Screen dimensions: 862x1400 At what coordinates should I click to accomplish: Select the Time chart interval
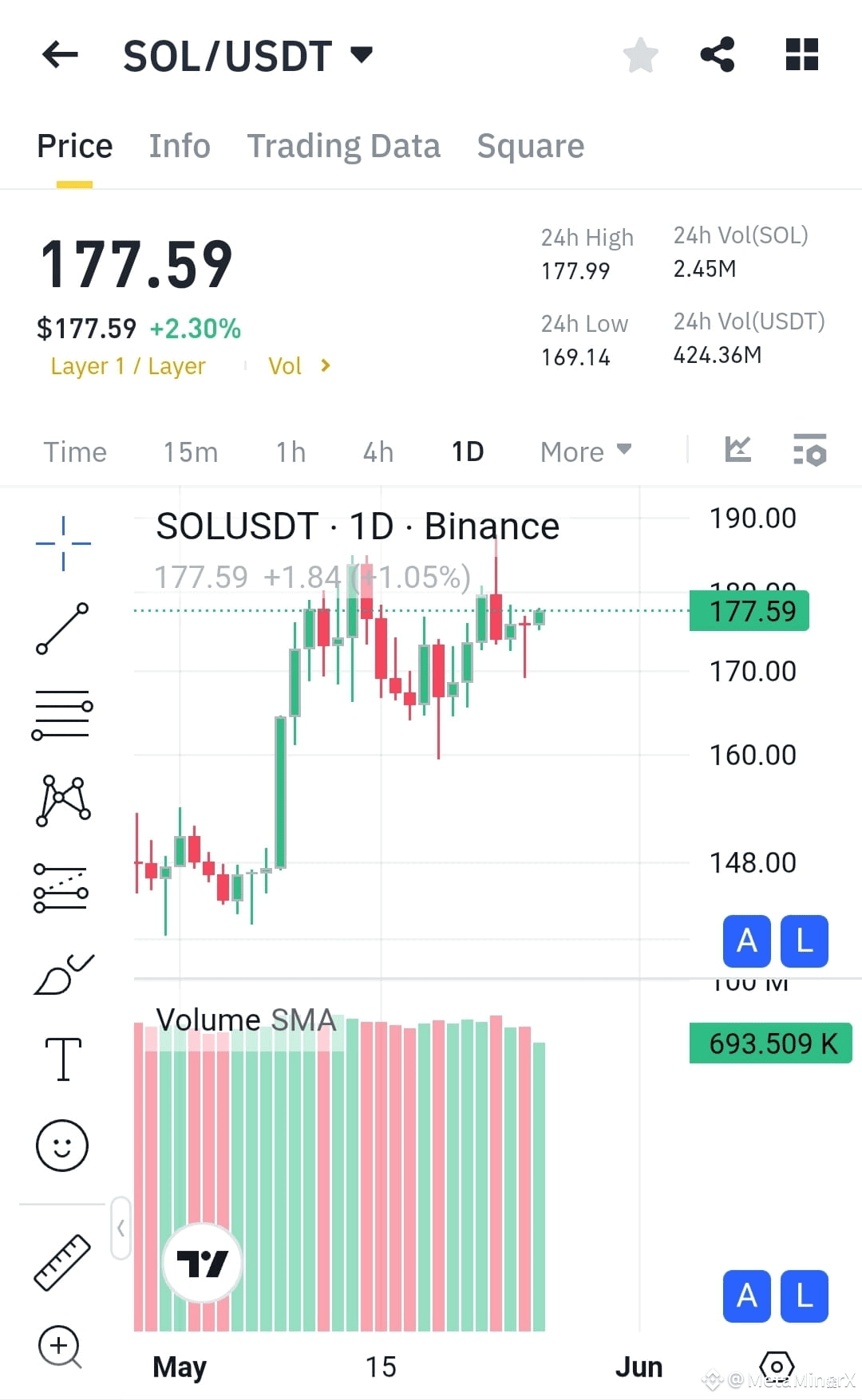pyautogui.click(x=75, y=452)
